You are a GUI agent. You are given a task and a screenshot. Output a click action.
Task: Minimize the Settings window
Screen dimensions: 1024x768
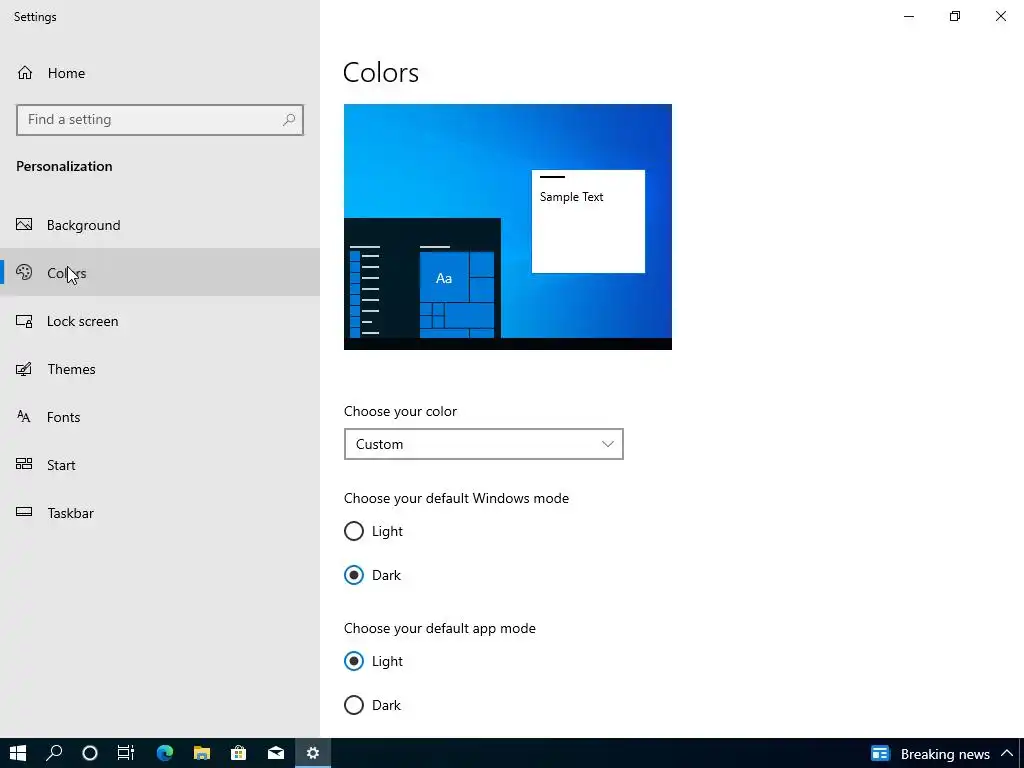(x=908, y=16)
